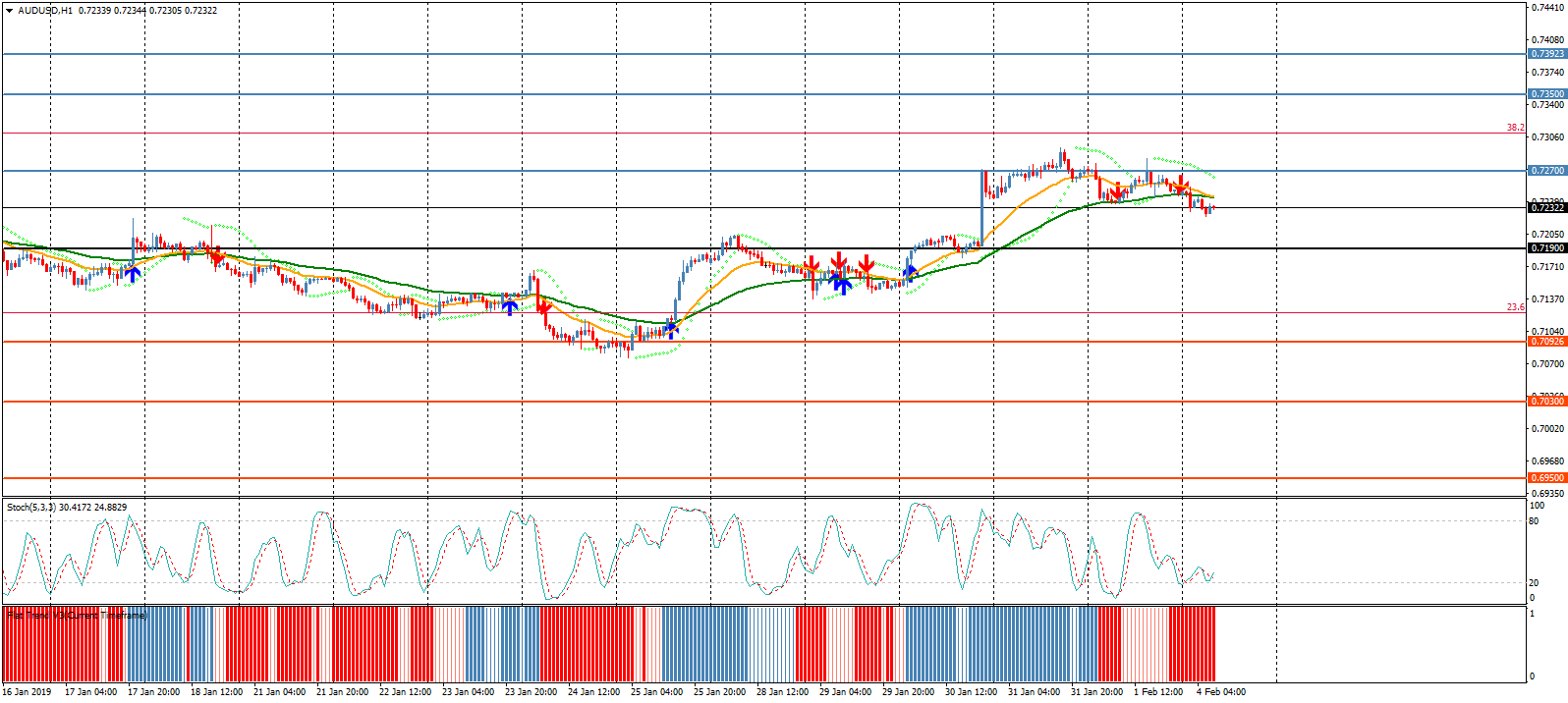The width and height of the screenshot is (1568, 703).
Task: Click the blue up arrow at 29 Jan 20:00
Action: [910, 272]
